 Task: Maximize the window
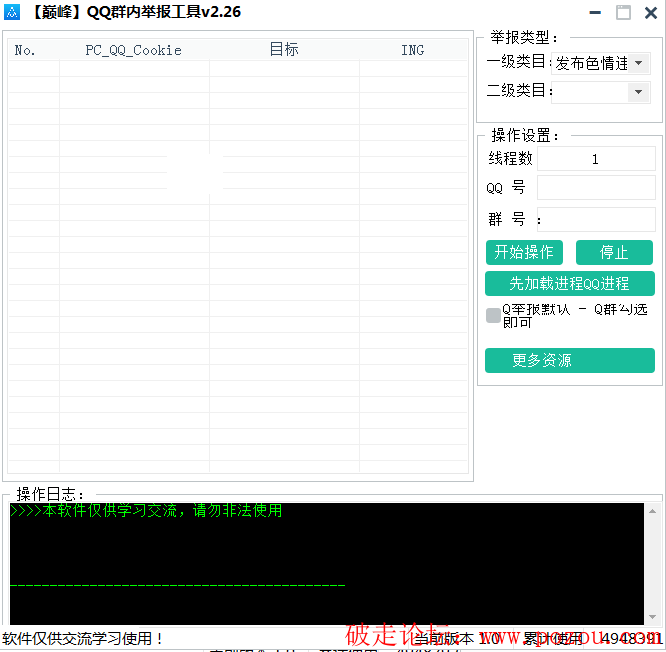623,13
